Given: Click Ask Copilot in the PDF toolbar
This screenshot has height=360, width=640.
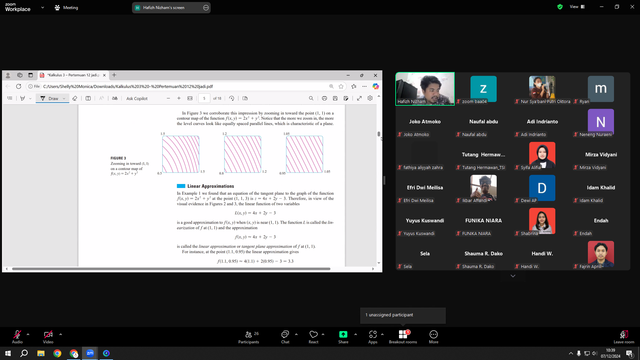Looking at the screenshot, I should (x=137, y=98).
